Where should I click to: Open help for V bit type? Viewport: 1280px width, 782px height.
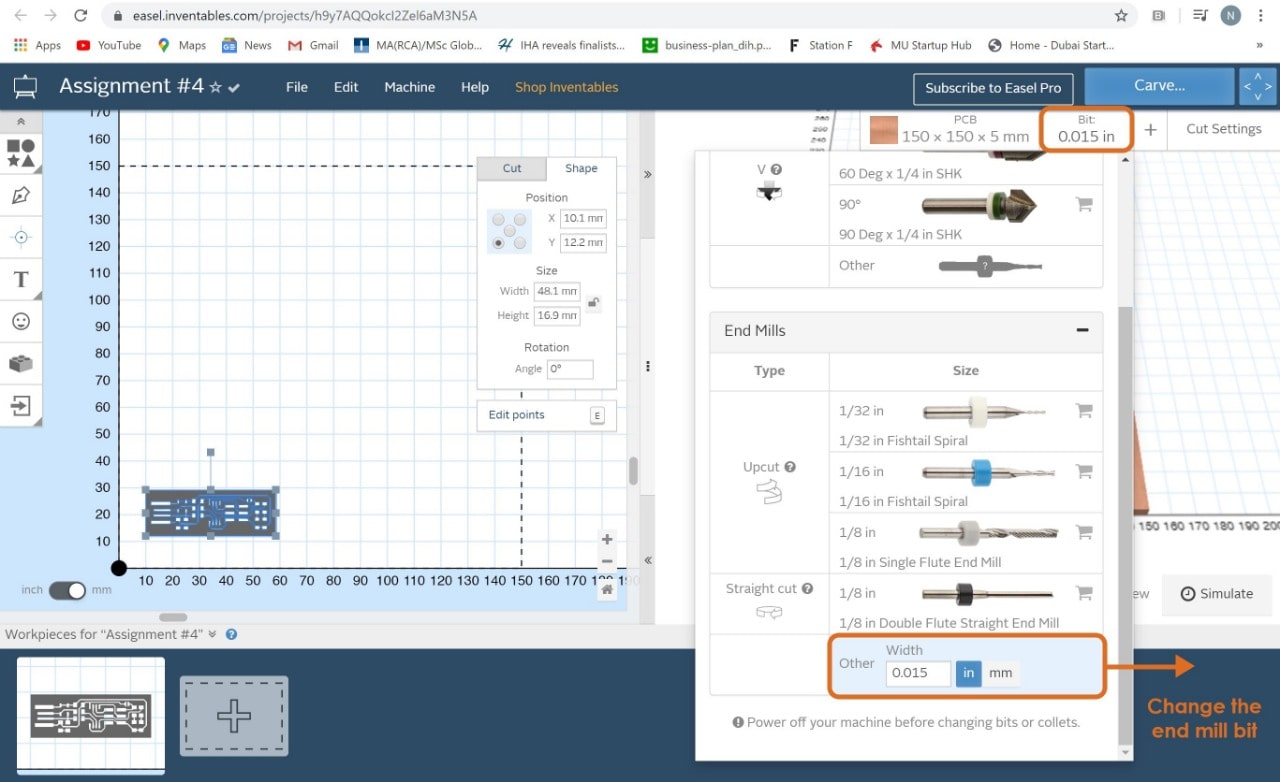click(776, 170)
